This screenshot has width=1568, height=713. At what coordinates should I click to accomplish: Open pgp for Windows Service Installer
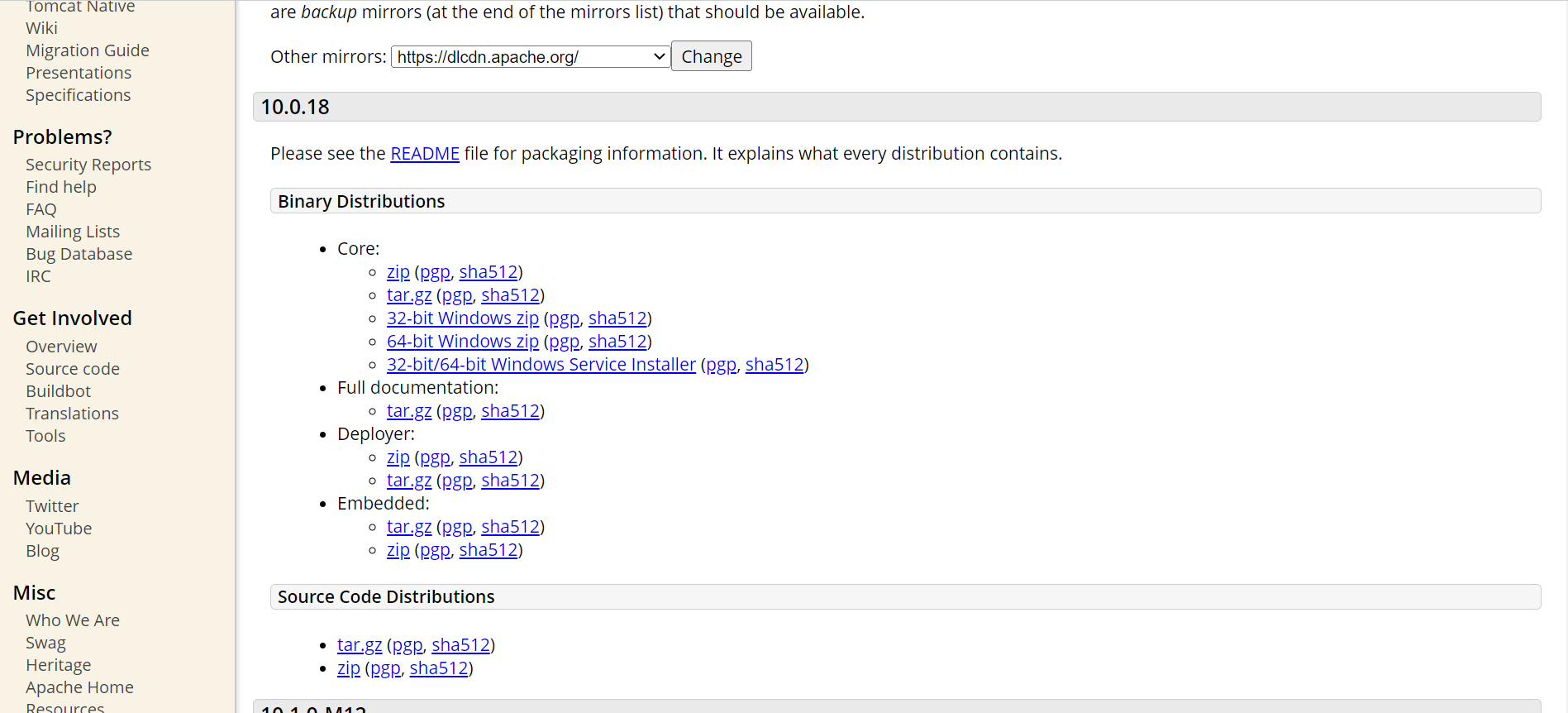[722, 365]
